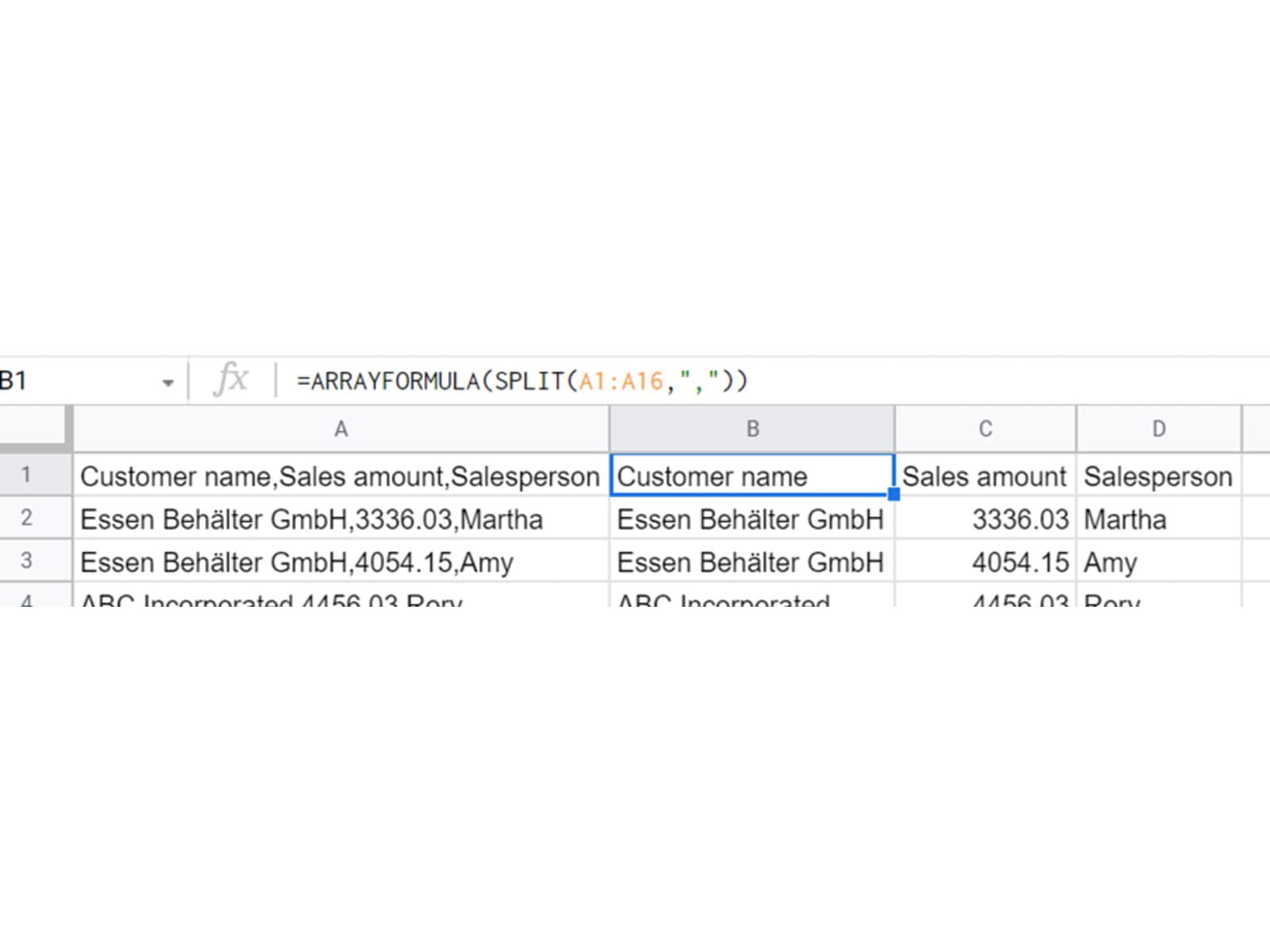
Task: Select cell A1 with the combined header text
Action: [x=341, y=476]
